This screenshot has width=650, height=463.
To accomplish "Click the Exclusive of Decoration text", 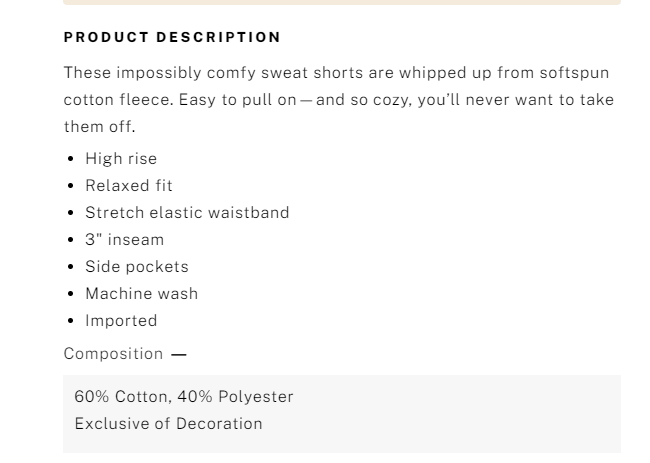I will tap(168, 424).
